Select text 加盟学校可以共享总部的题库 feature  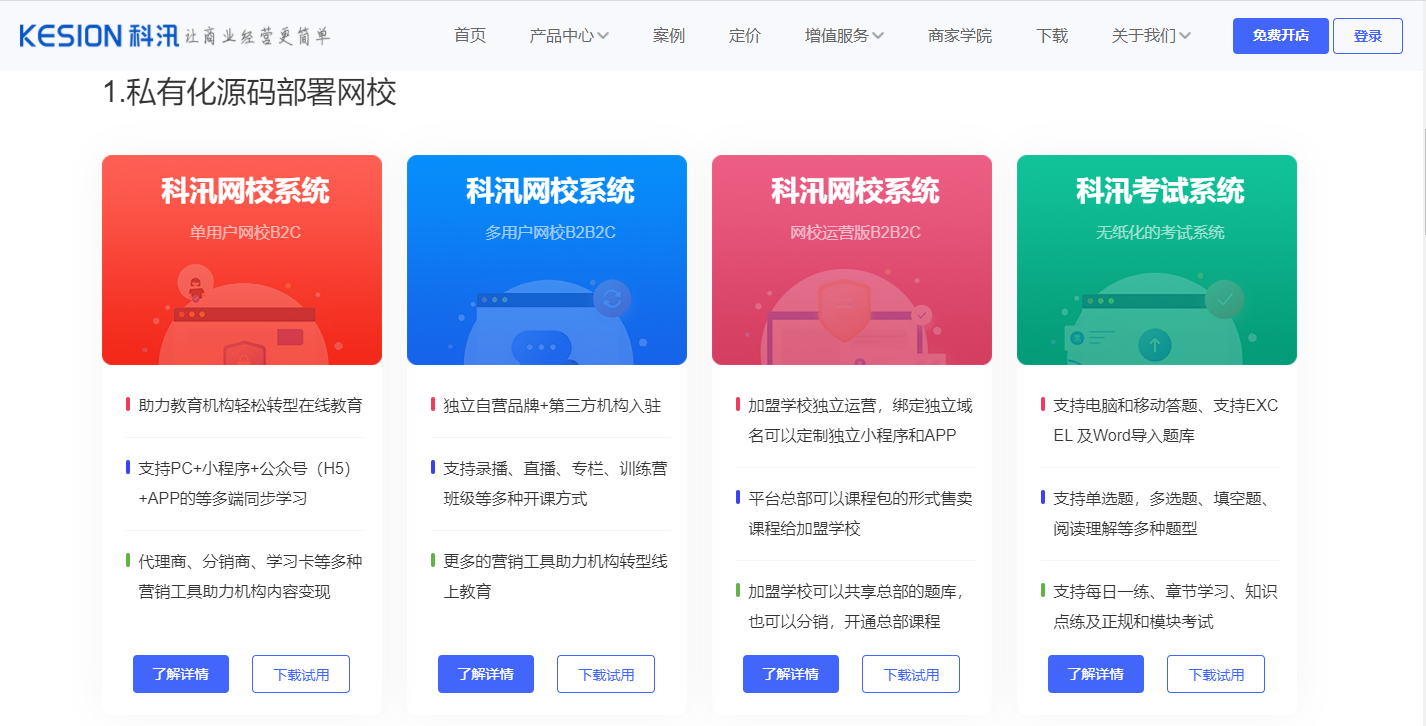pos(860,606)
